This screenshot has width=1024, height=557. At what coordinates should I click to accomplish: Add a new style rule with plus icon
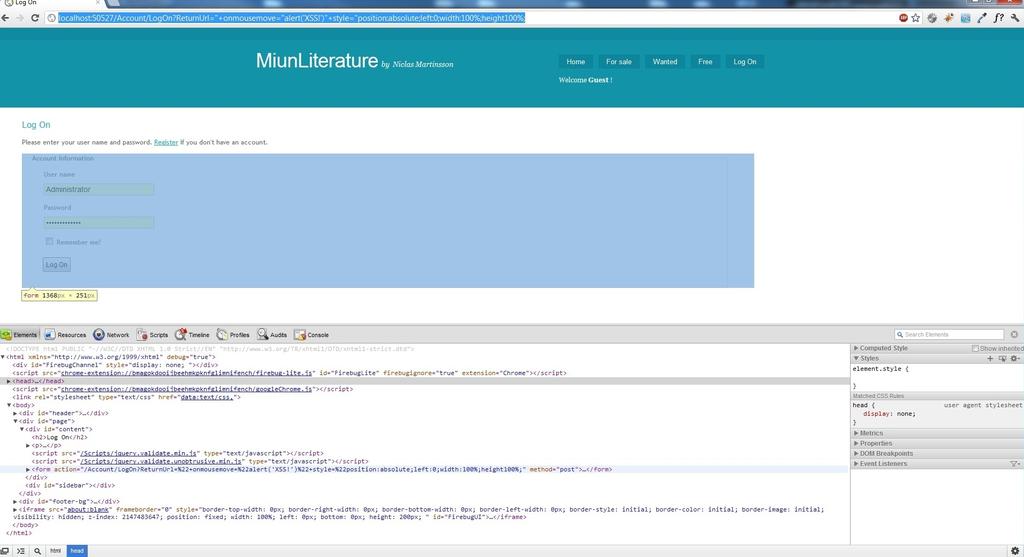[990, 358]
